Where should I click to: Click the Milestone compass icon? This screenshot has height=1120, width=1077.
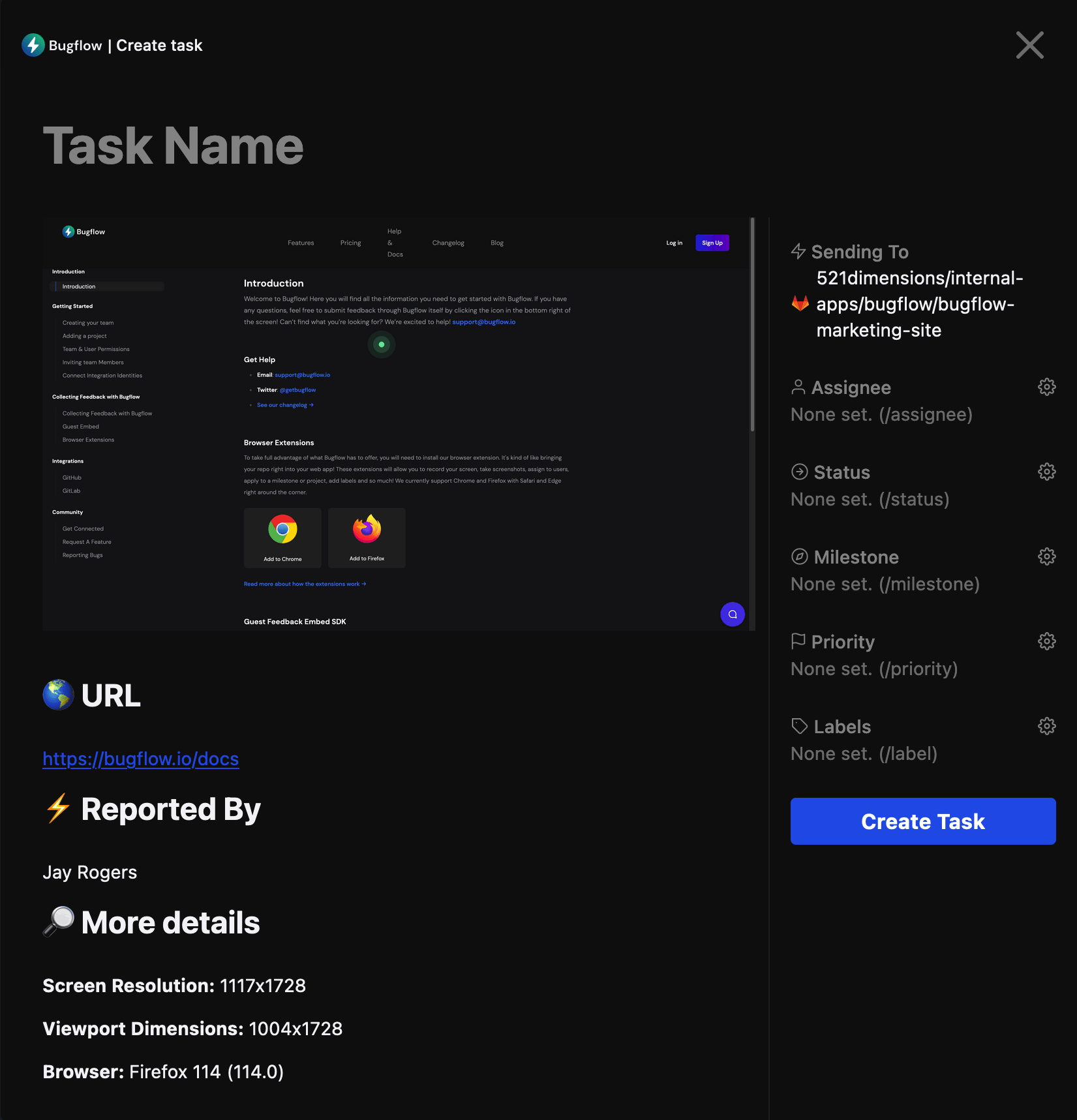click(800, 556)
